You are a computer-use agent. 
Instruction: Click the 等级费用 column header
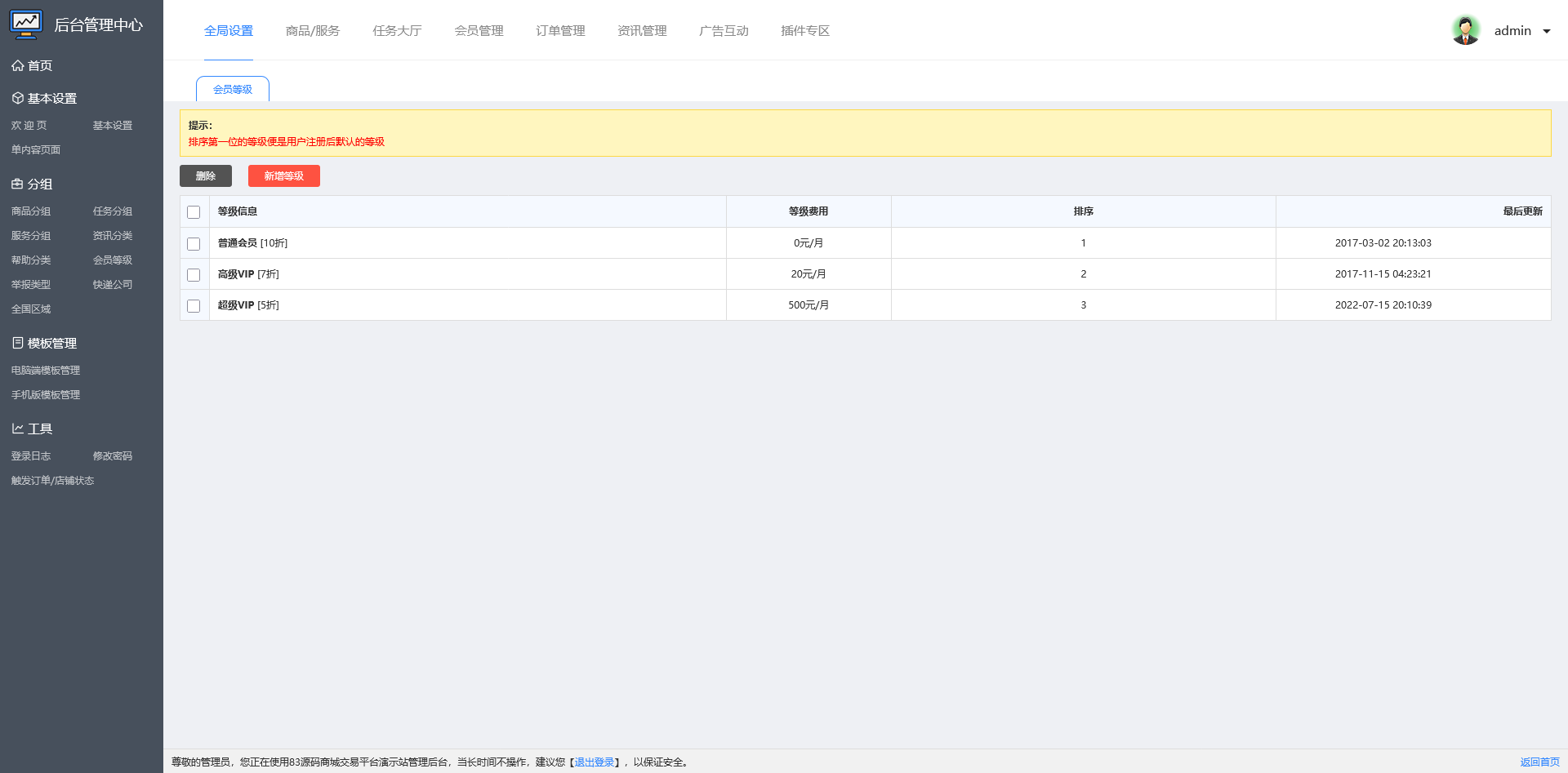[808, 211]
